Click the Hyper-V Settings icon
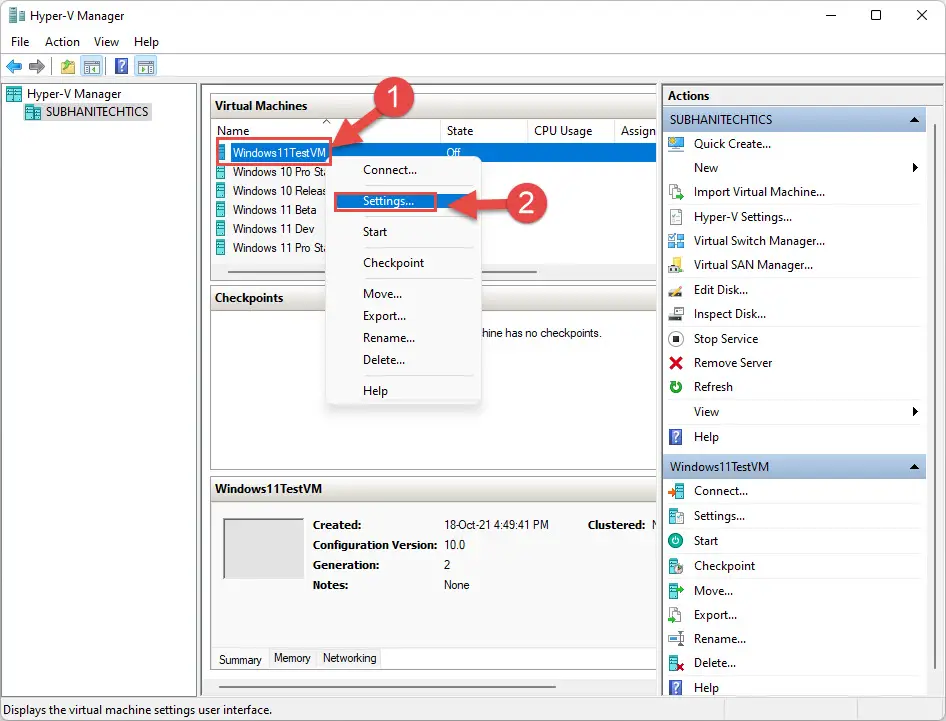This screenshot has height=721, width=946. pyautogui.click(x=676, y=217)
